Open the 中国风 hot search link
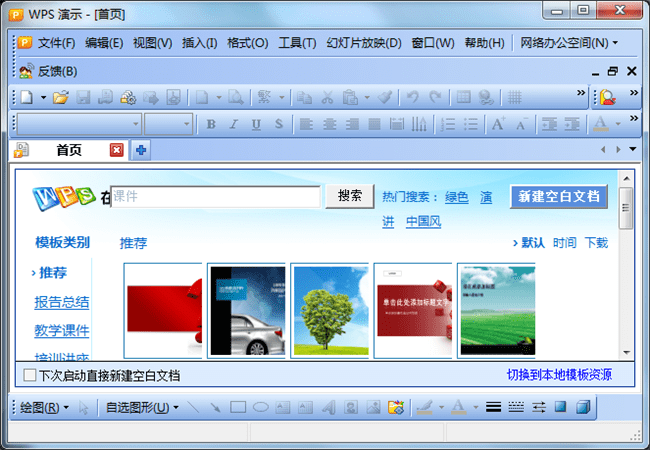The image size is (650, 450). (423, 221)
